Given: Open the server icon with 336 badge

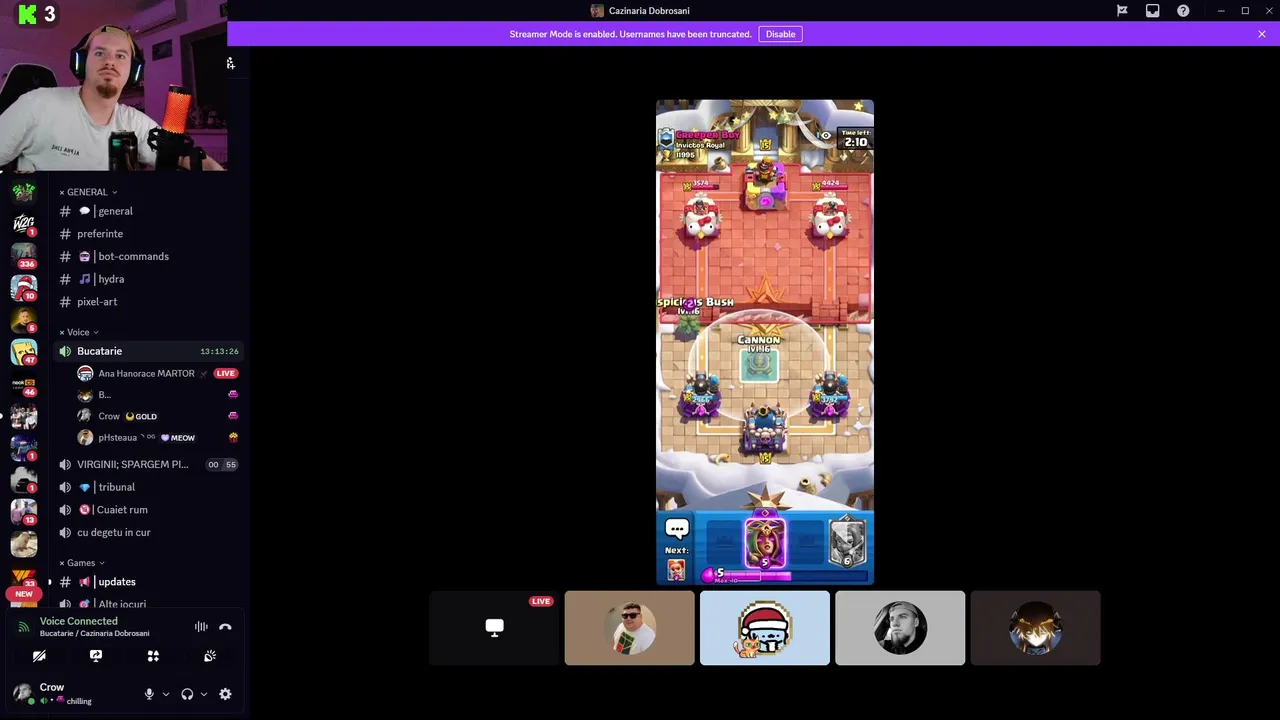Looking at the screenshot, I should [24, 255].
